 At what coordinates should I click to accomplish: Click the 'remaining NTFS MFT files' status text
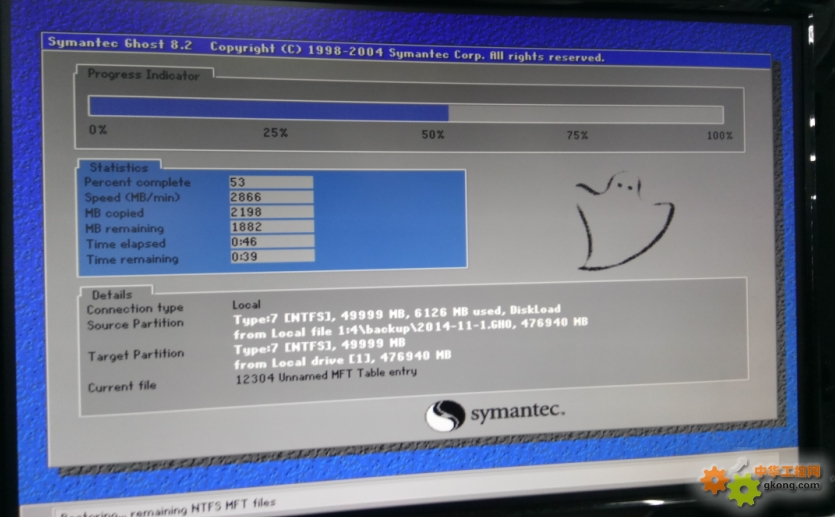(x=202, y=506)
